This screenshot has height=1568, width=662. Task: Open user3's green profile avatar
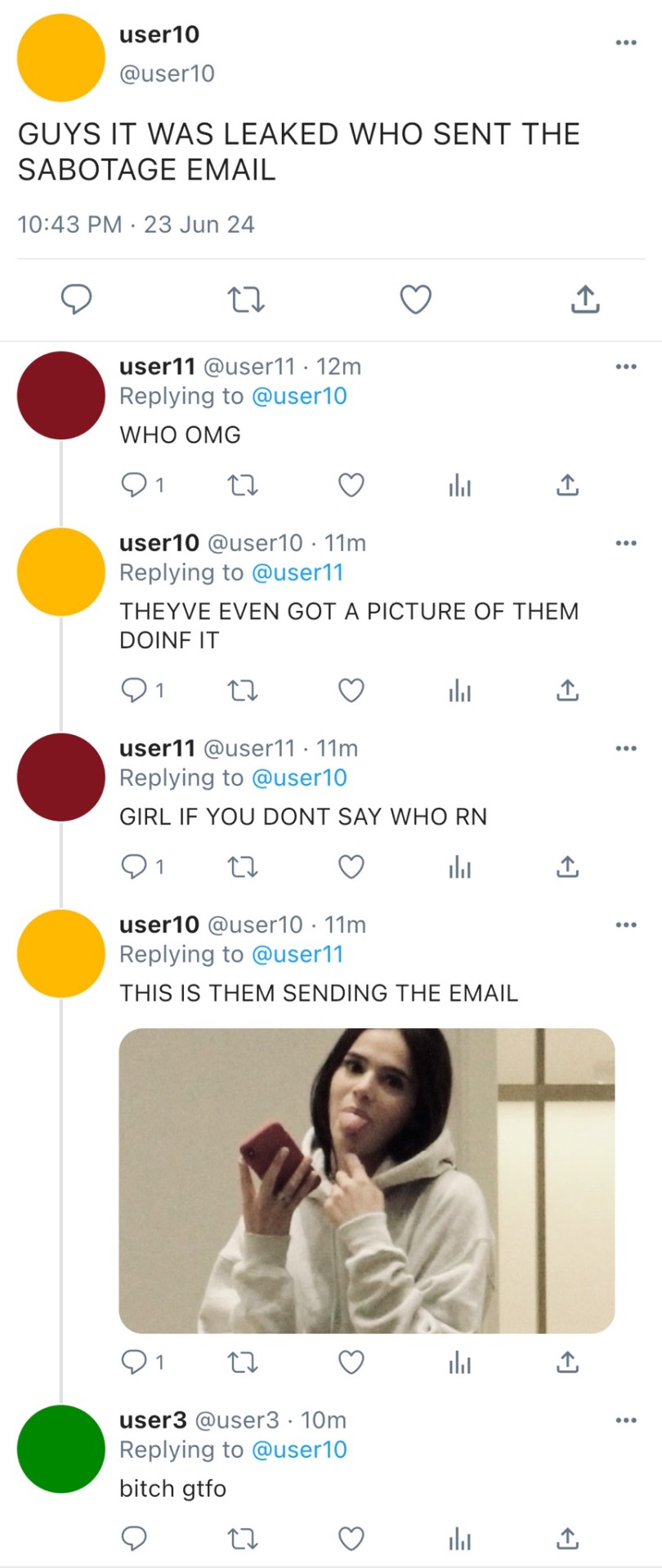[x=61, y=1449]
